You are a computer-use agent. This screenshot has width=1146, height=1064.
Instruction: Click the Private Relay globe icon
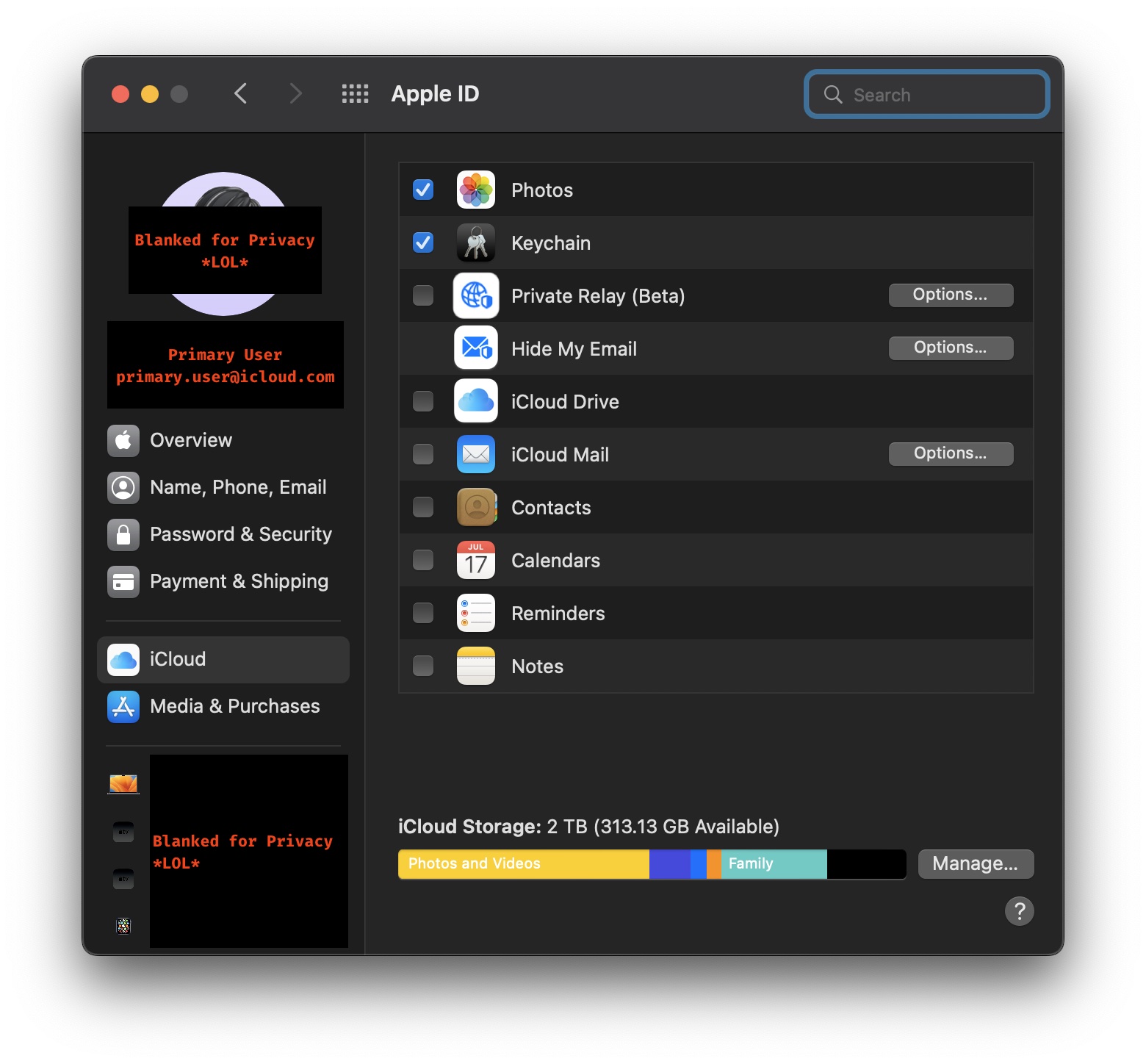(x=476, y=295)
